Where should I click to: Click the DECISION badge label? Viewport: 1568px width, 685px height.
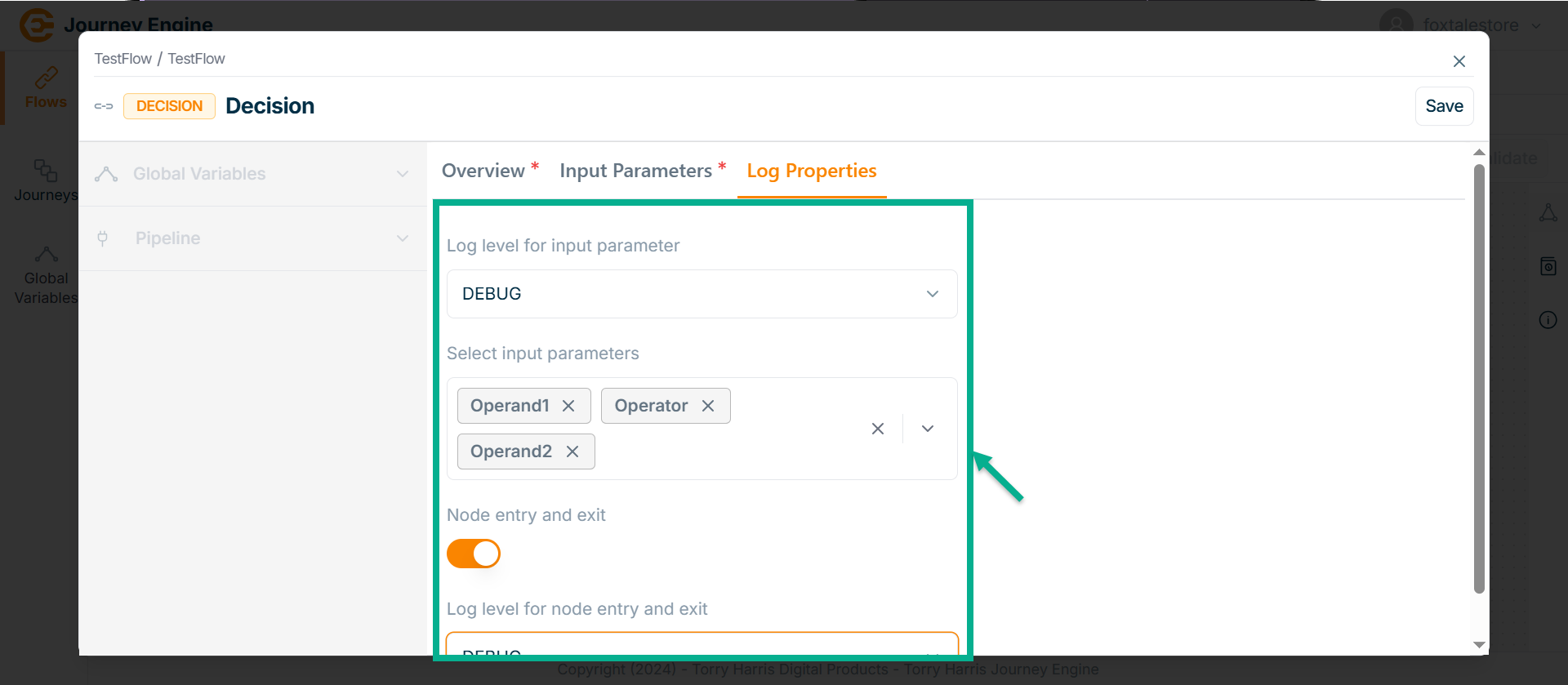(169, 106)
